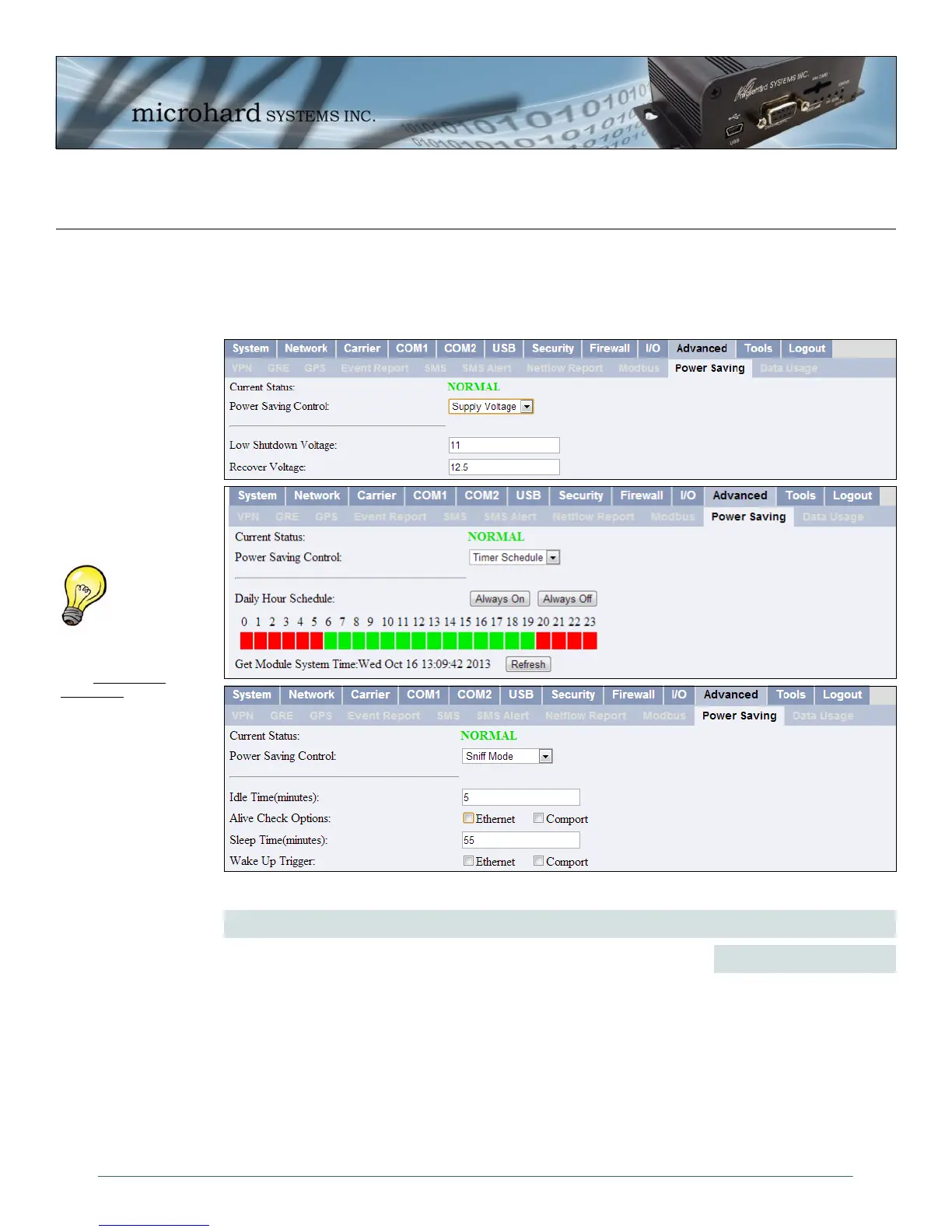This screenshot has width=952, height=1232.
Task: Open Data Usage sub-tab in Supply Voltage panel
Action: pos(789,368)
